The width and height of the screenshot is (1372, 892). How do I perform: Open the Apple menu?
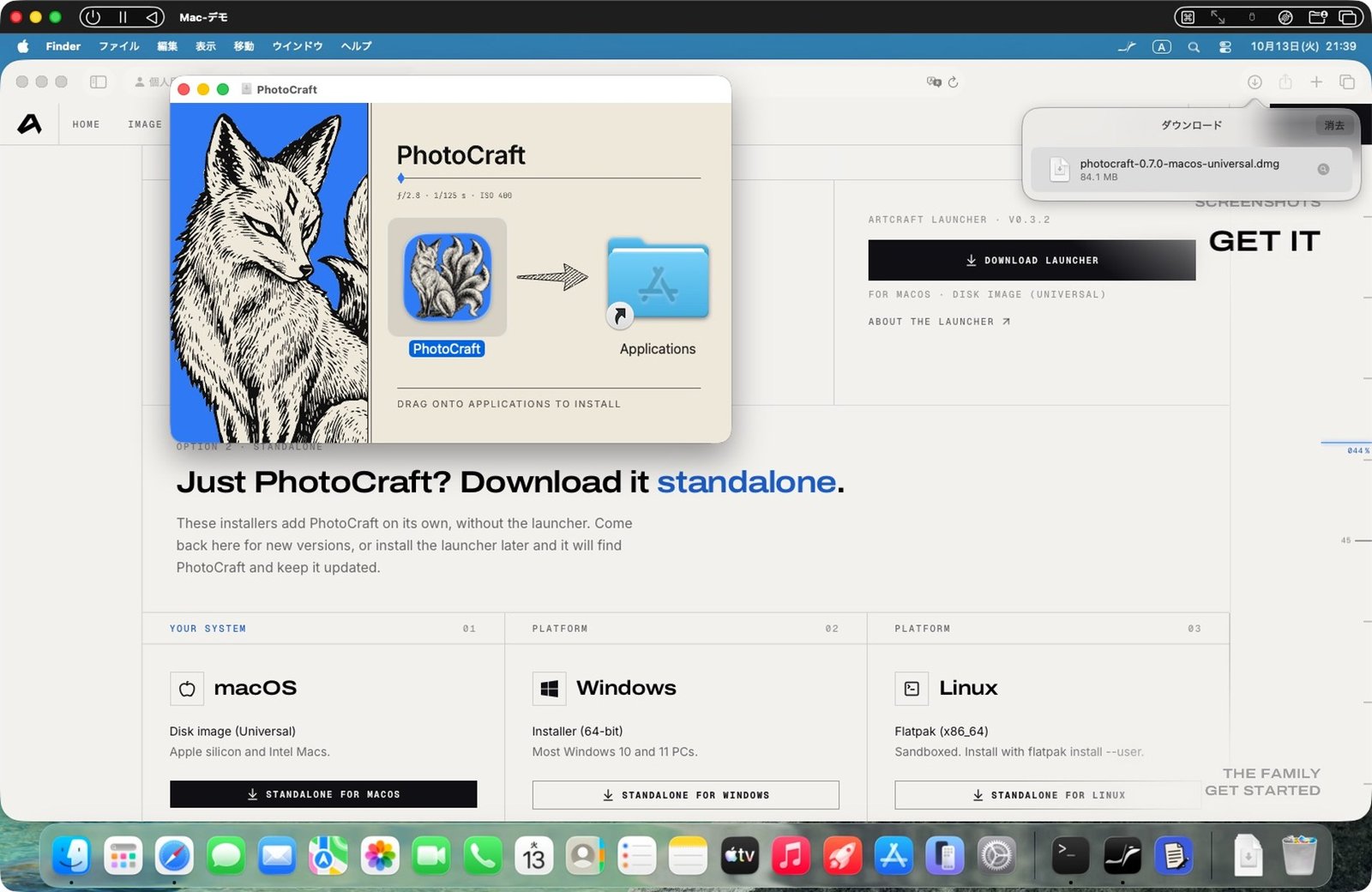click(x=23, y=46)
